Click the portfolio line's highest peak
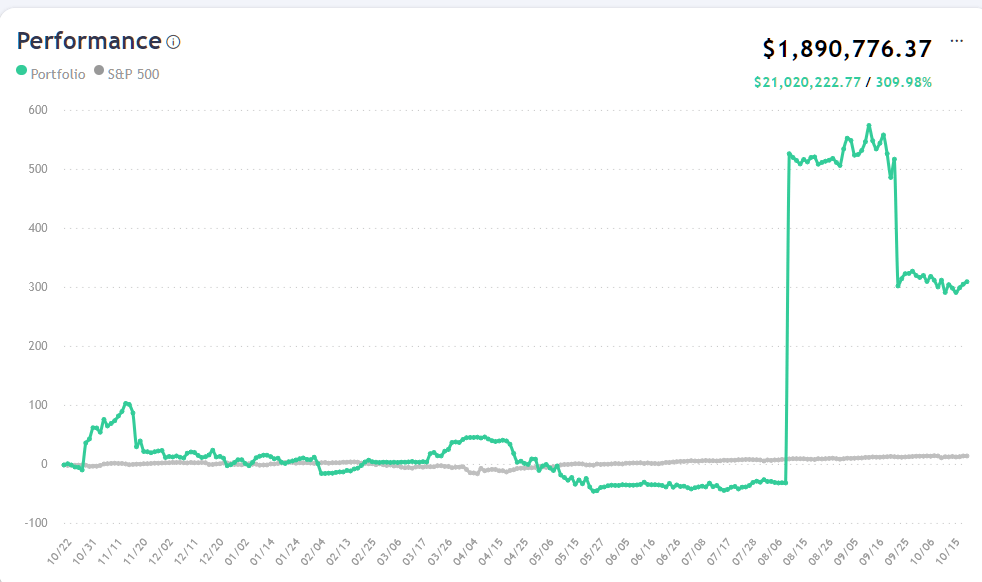The image size is (982, 582). coord(869,125)
